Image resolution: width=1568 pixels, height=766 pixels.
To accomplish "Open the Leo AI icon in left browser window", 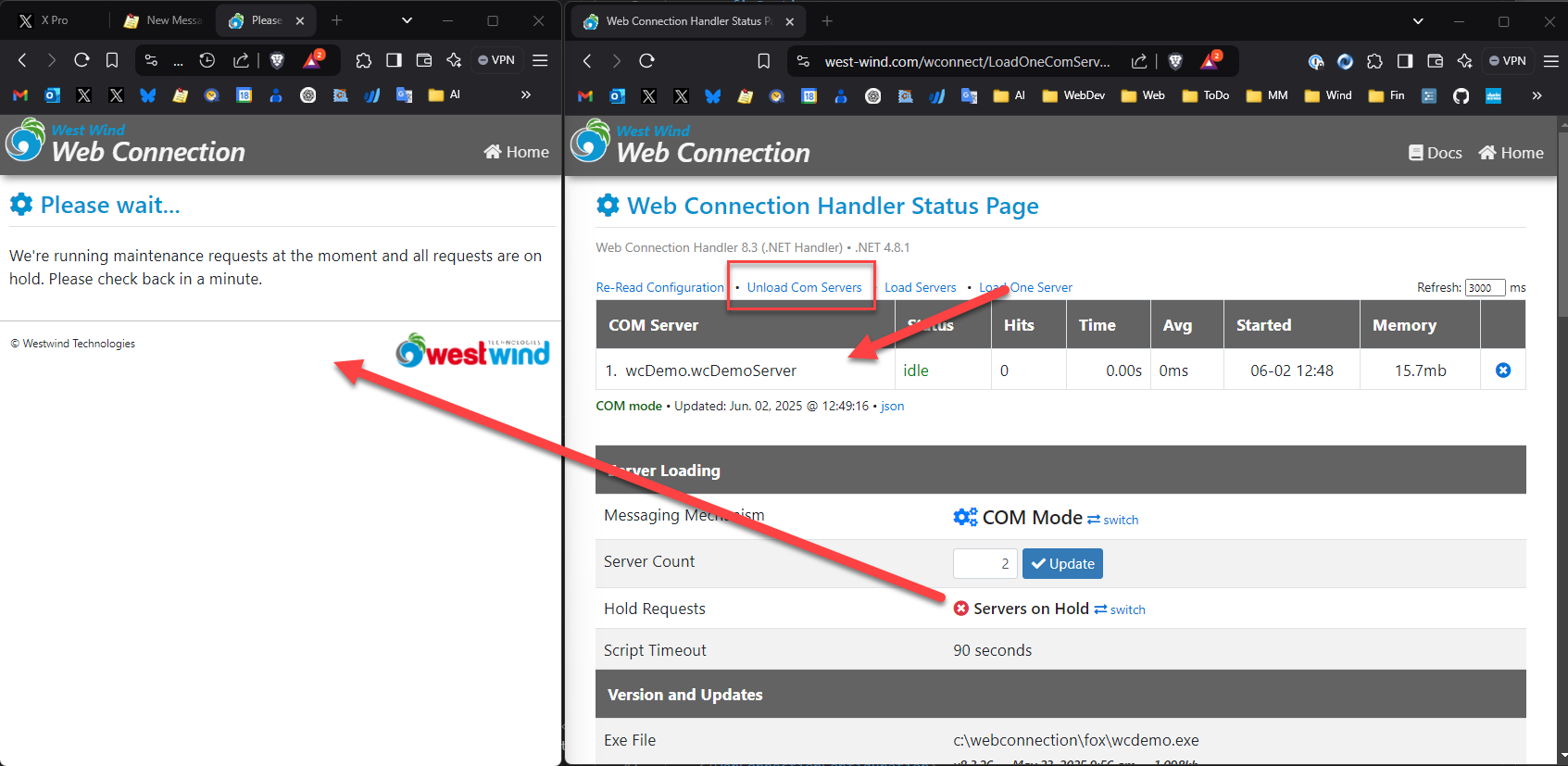I will point(454,60).
